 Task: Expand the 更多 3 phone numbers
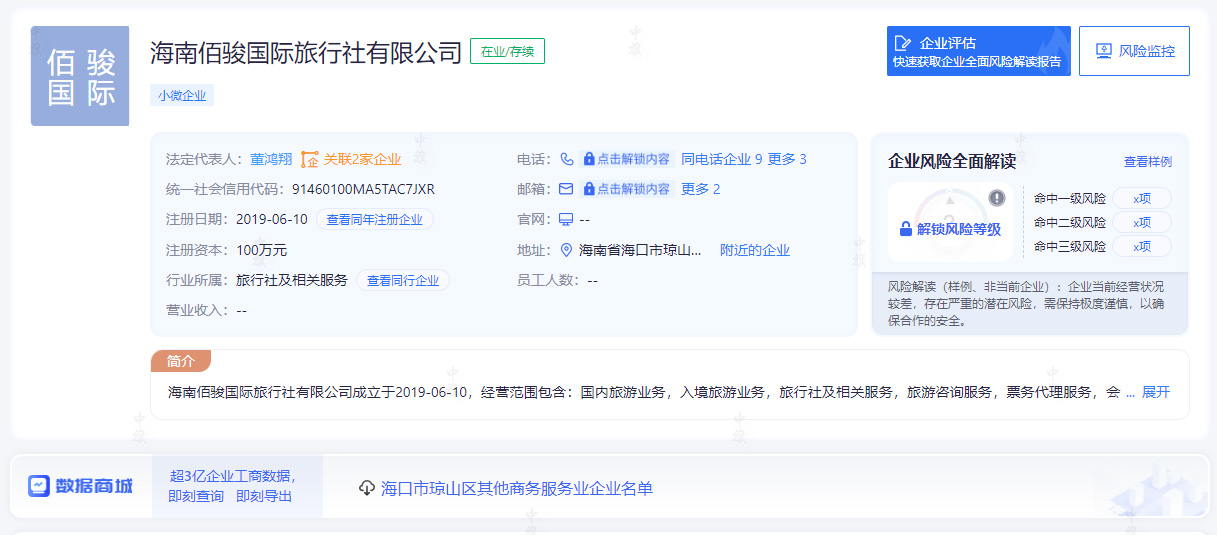pyautogui.click(x=786, y=159)
